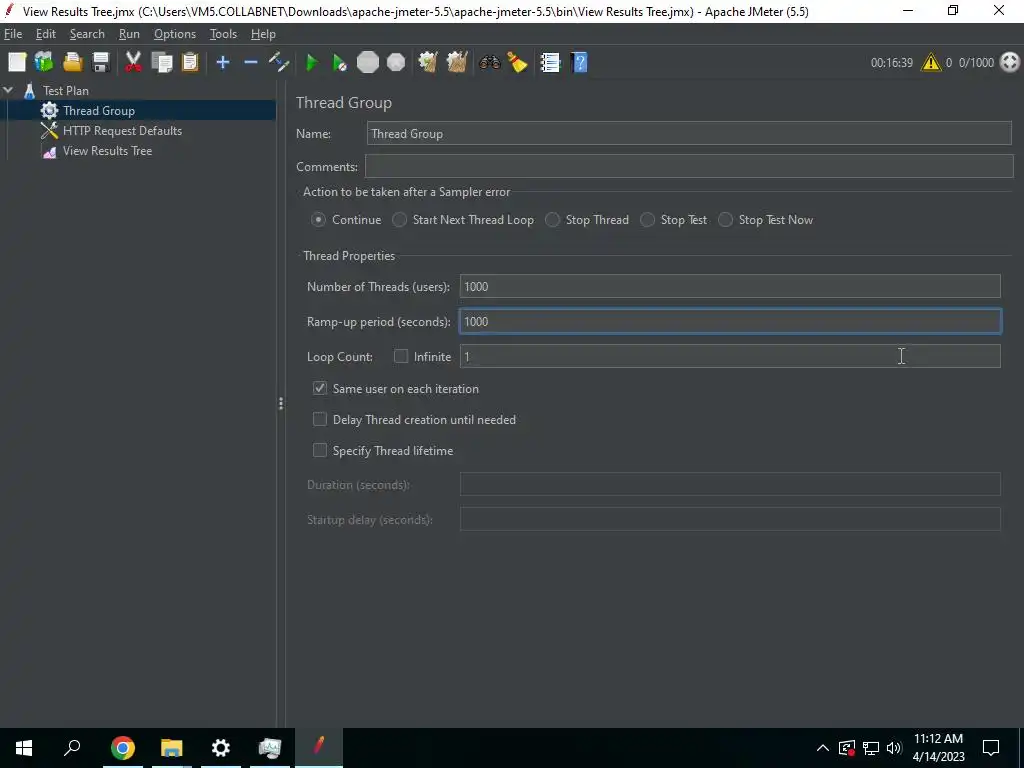Enable the Infinite loop checkbox
Image resolution: width=1024 pixels, height=768 pixels.
[x=401, y=356]
